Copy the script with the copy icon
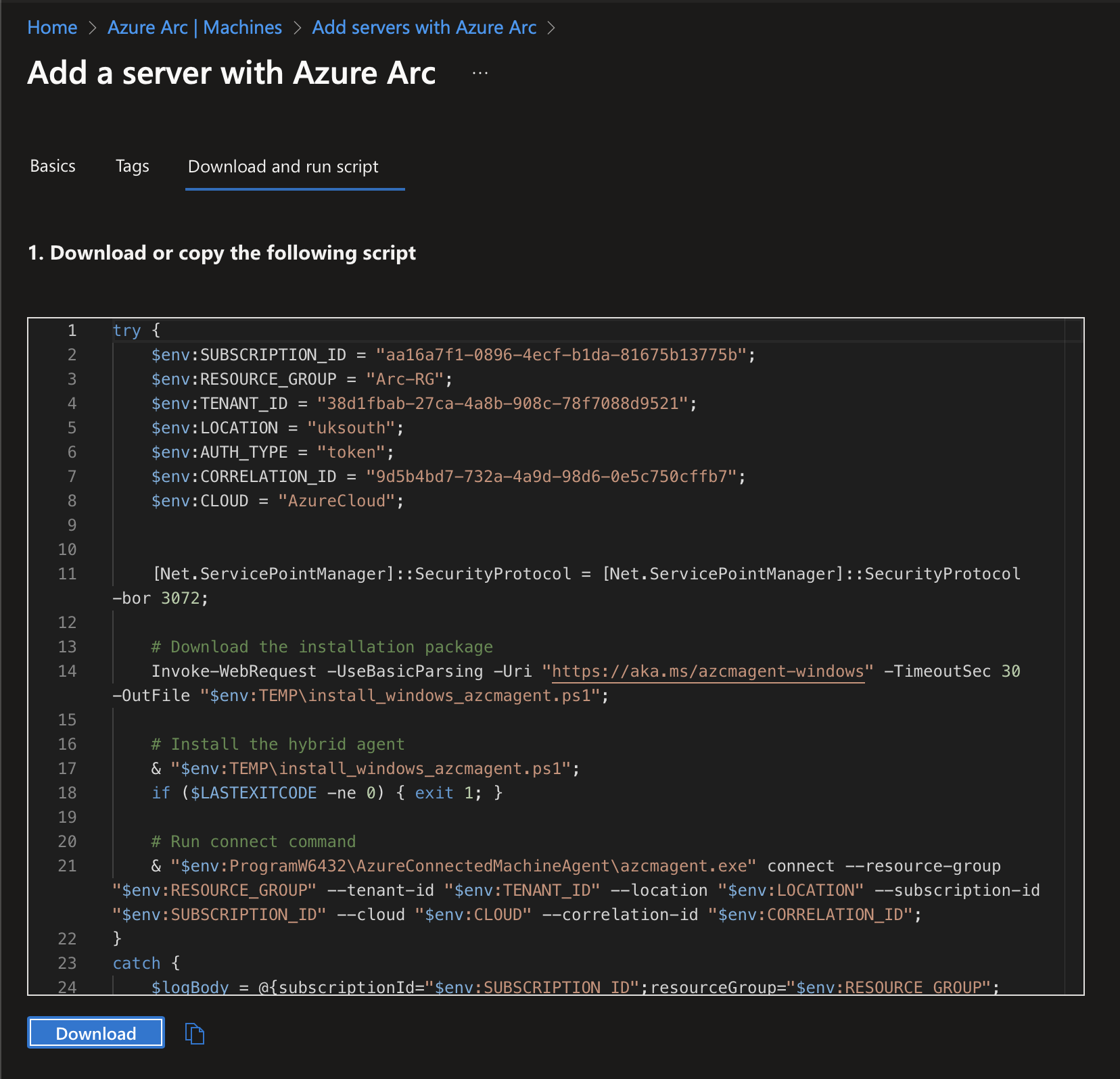 (x=195, y=1033)
